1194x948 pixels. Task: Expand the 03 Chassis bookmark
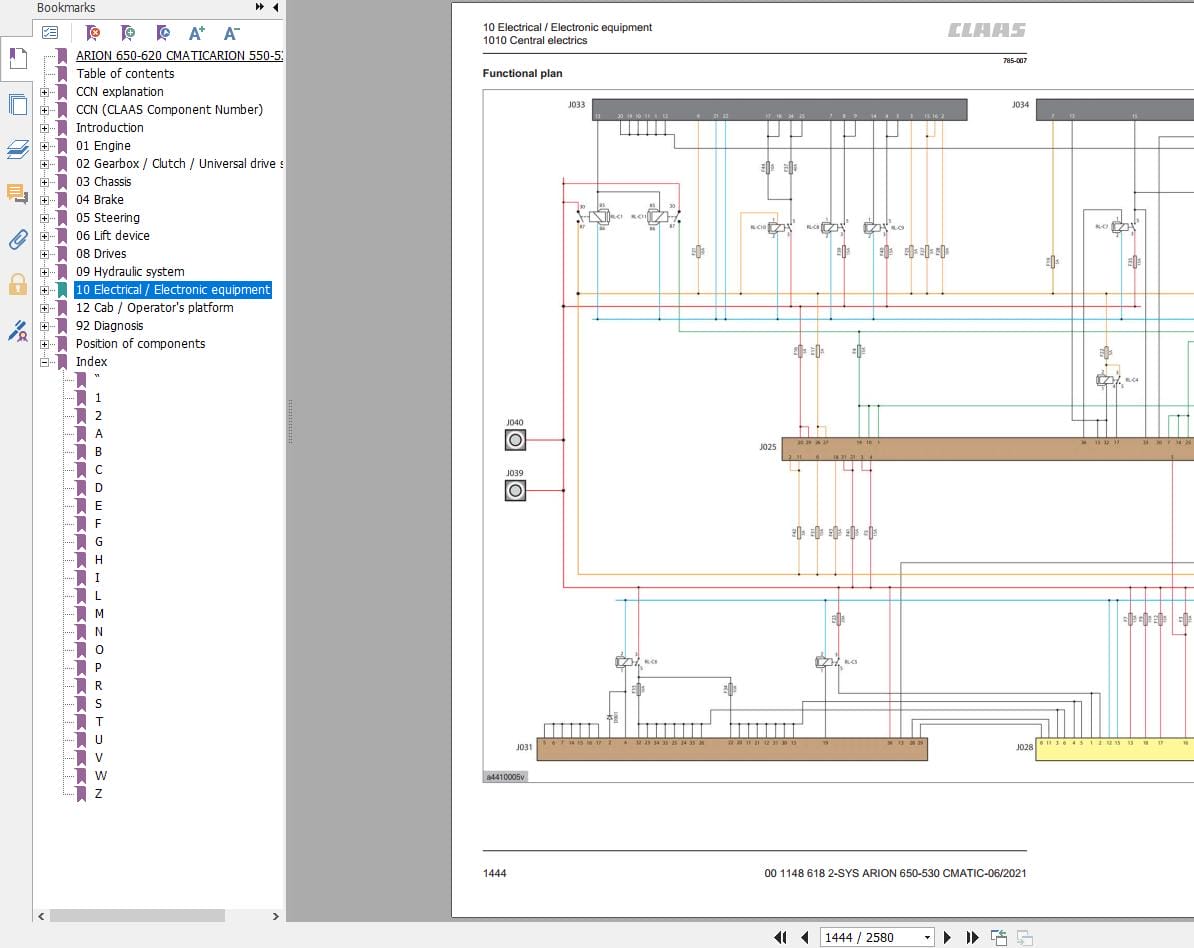pos(44,182)
